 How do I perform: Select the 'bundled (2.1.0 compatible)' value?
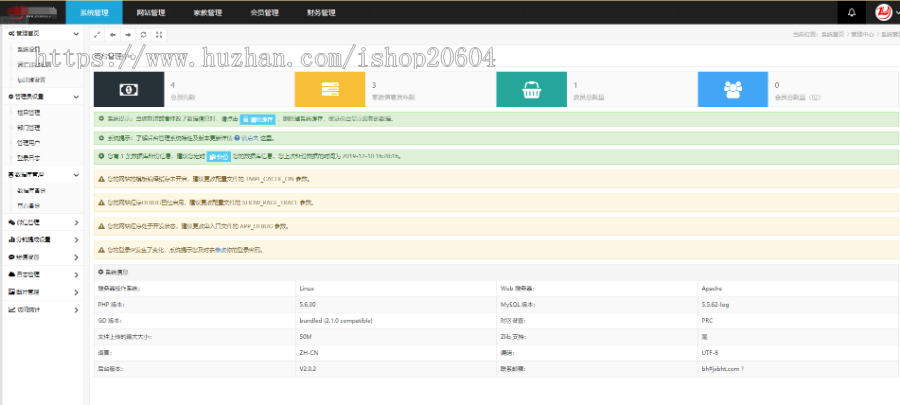tap(336, 320)
